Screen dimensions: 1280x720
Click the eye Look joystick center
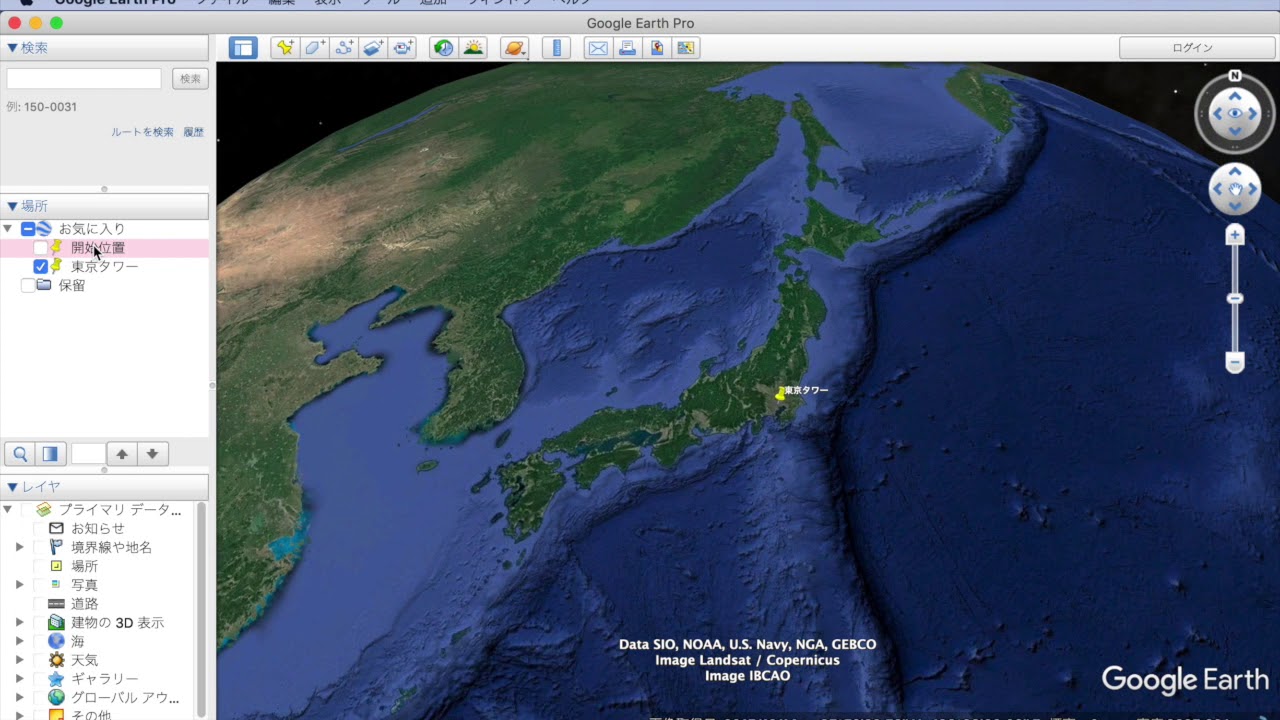point(1235,114)
